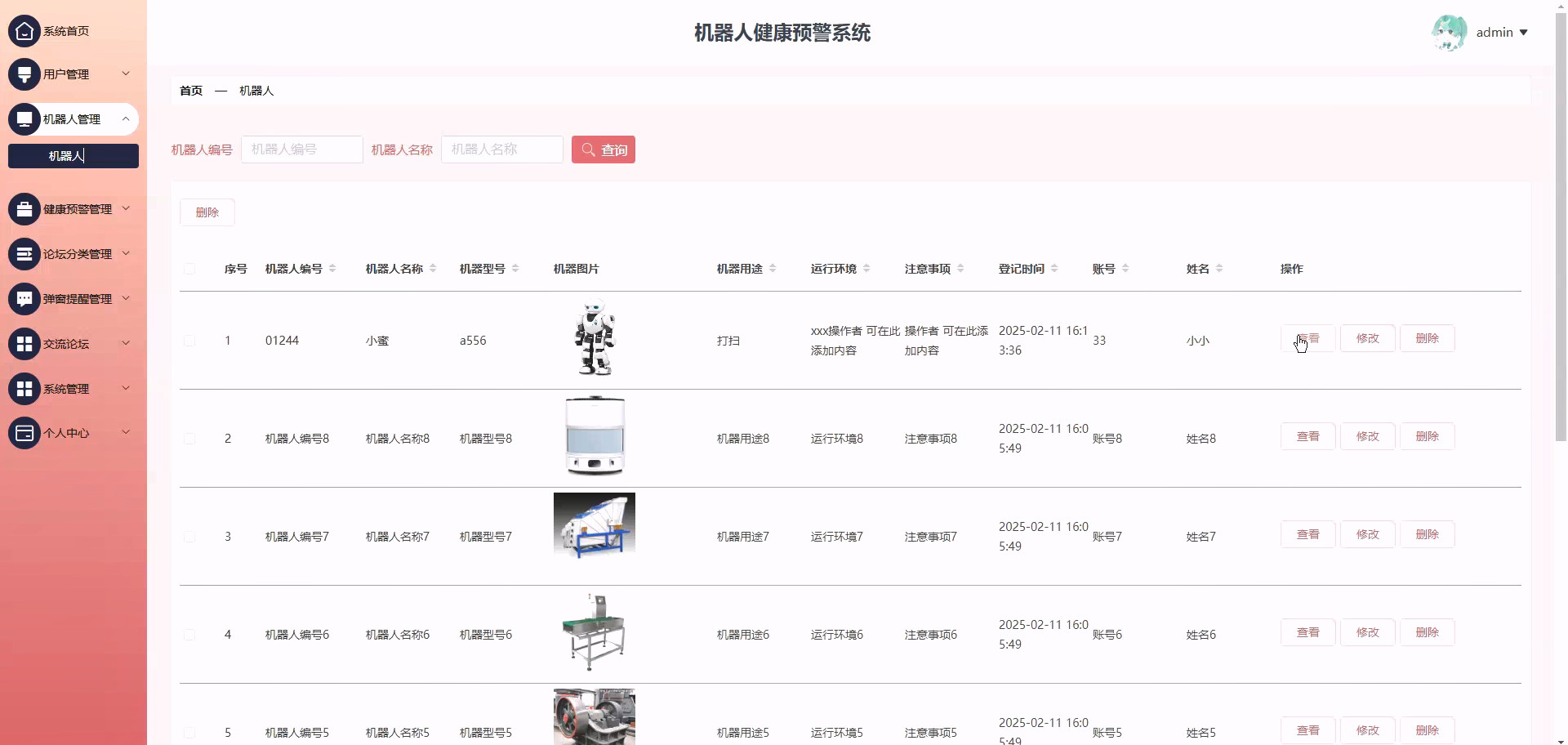Expand the 交流论坛 menu chevron
The image size is (1568, 745).
click(126, 343)
